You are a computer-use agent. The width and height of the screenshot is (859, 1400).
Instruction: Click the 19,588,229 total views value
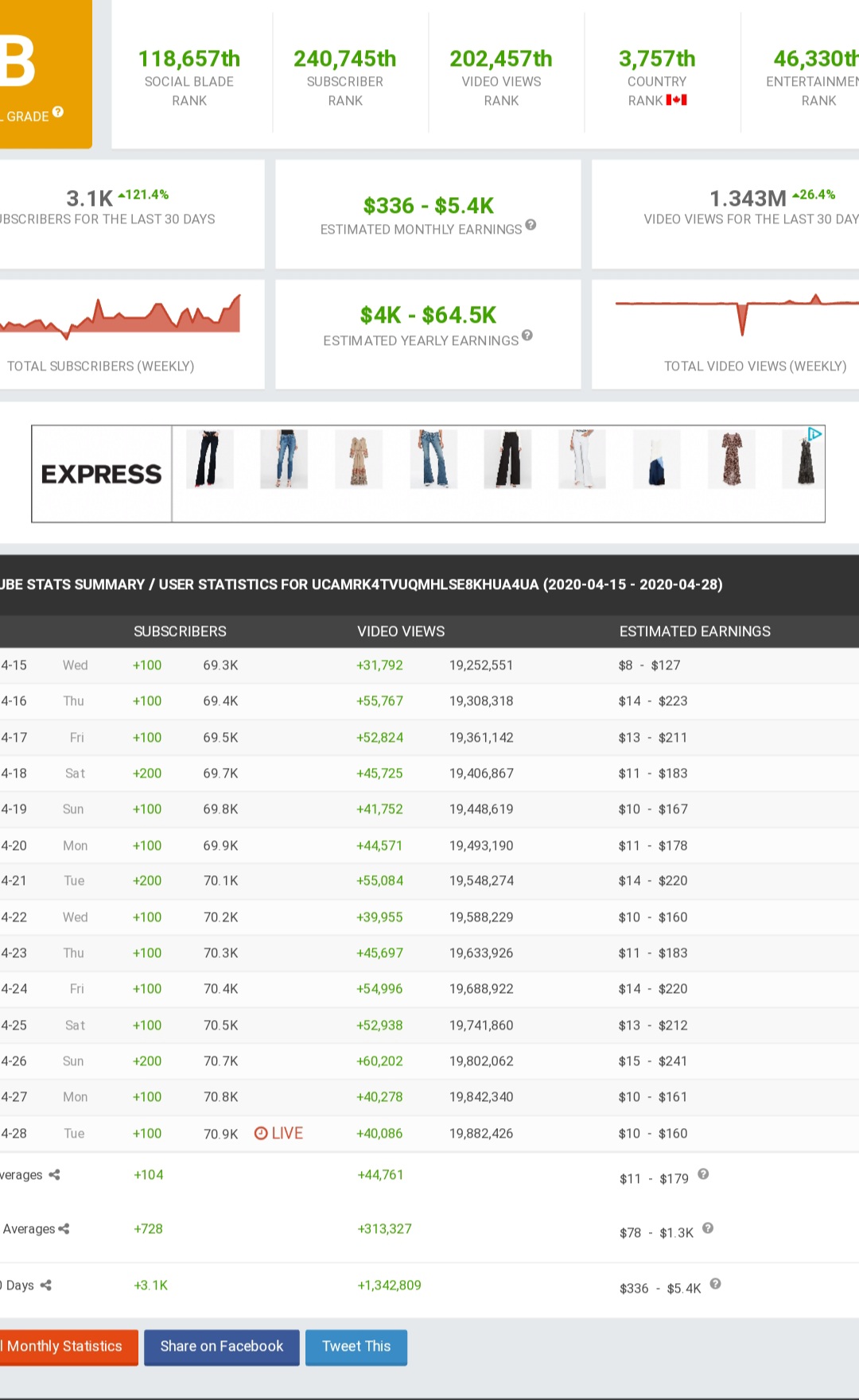(x=481, y=917)
